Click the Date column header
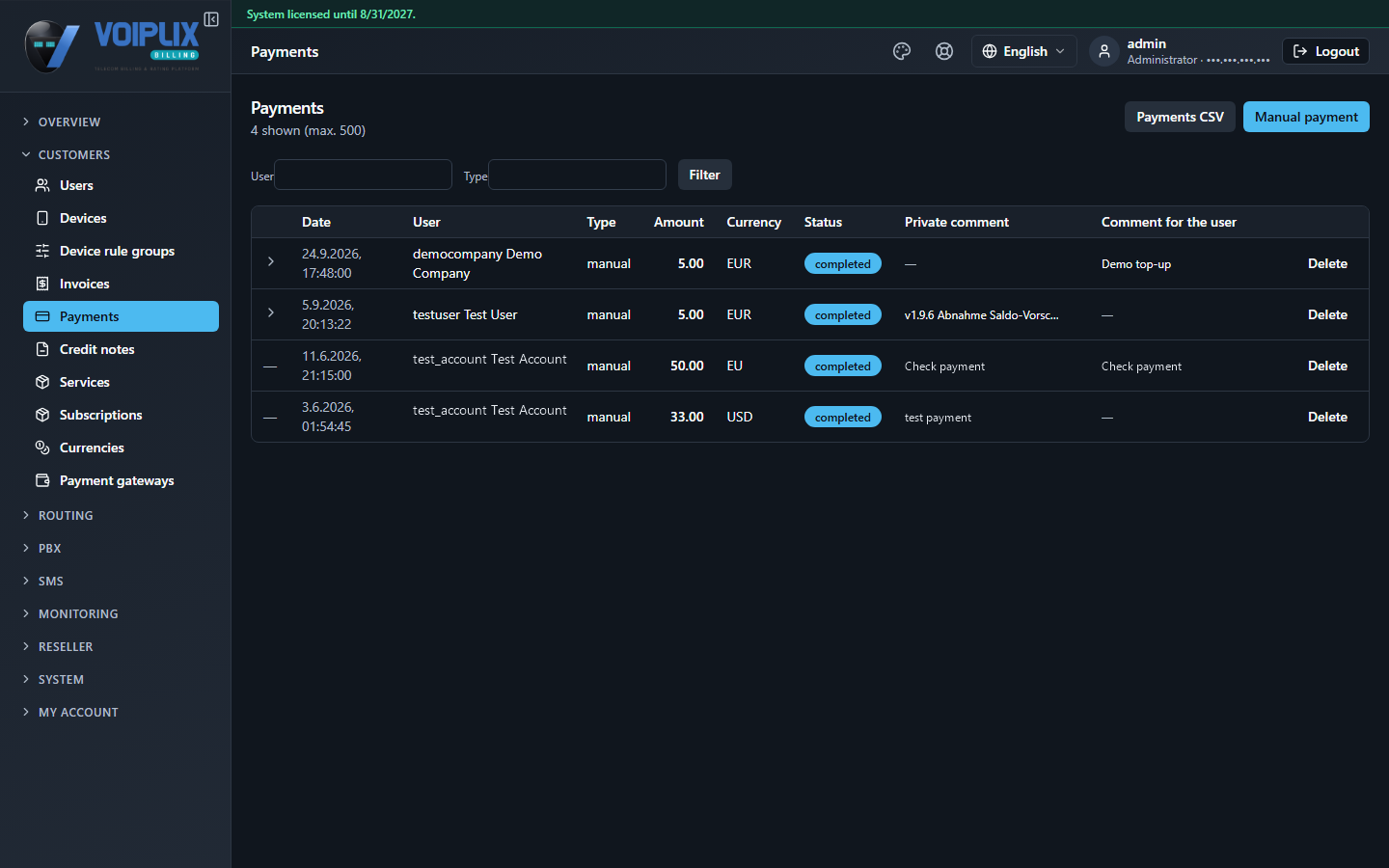1389x868 pixels. [x=316, y=222]
